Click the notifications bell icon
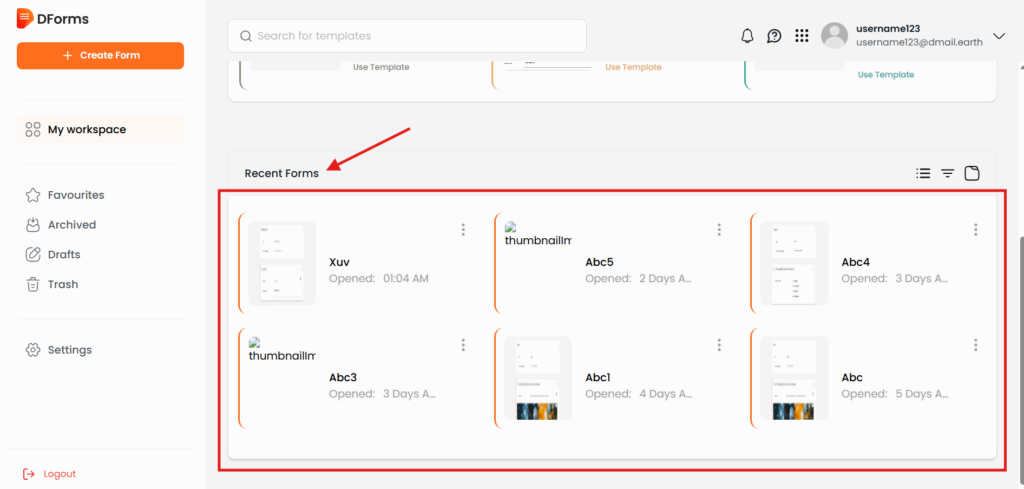The height and width of the screenshot is (489, 1024). pyautogui.click(x=747, y=36)
